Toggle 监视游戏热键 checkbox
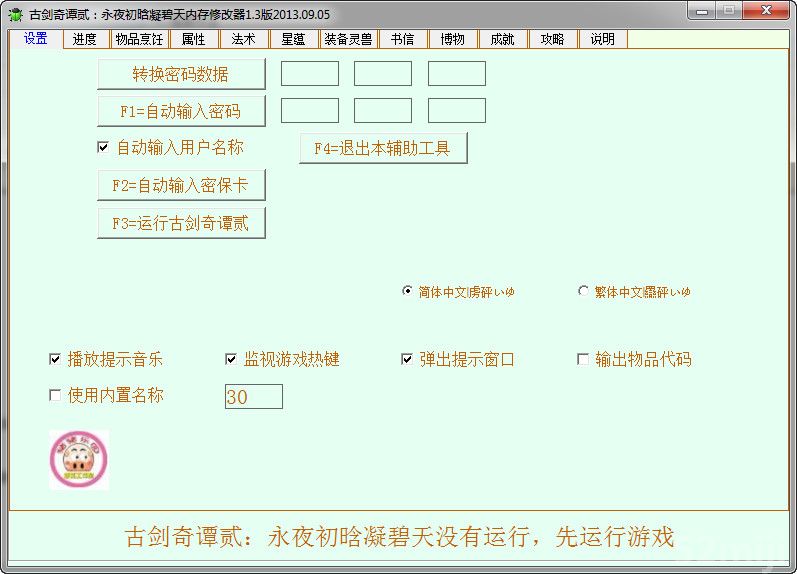This screenshot has width=797, height=574. (x=231, y=359)
